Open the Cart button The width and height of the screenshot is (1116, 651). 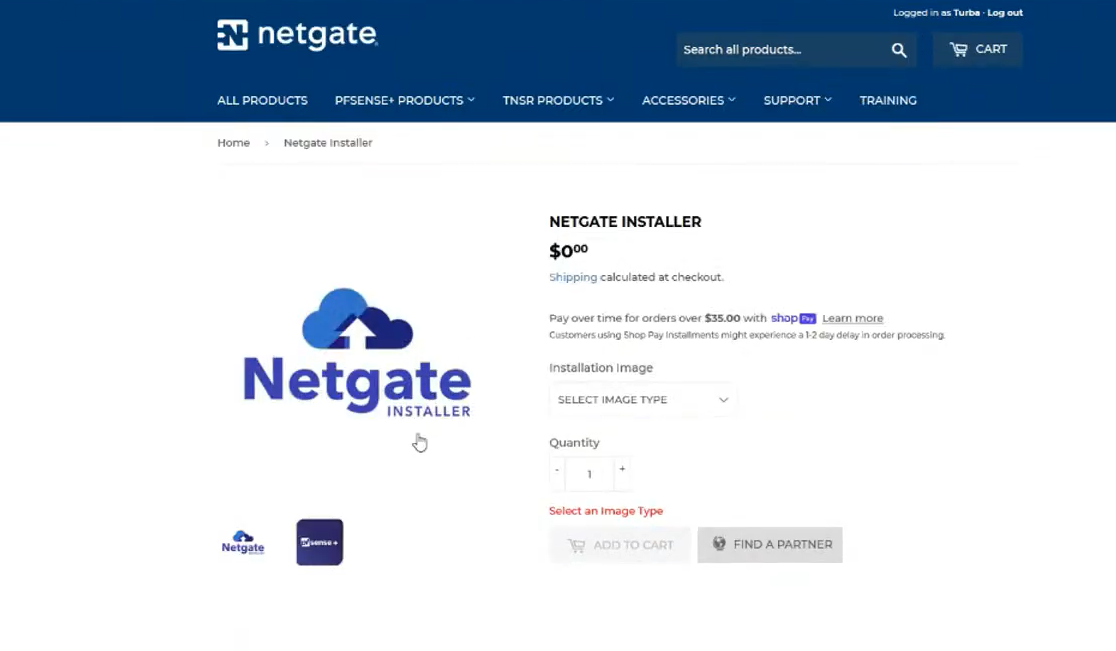point(978,49)
